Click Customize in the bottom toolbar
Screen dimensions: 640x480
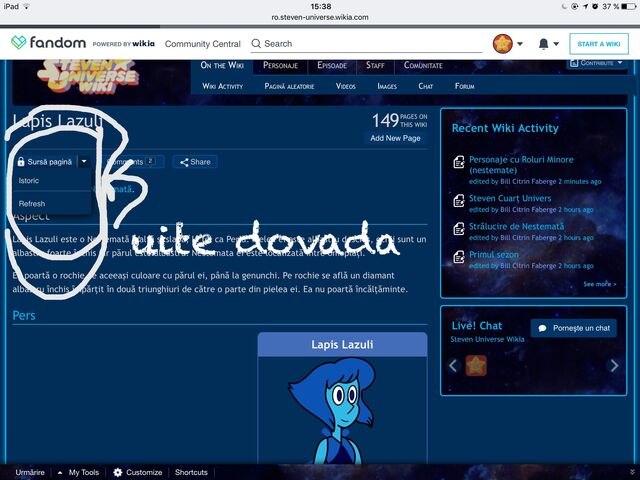coord(144,472)
